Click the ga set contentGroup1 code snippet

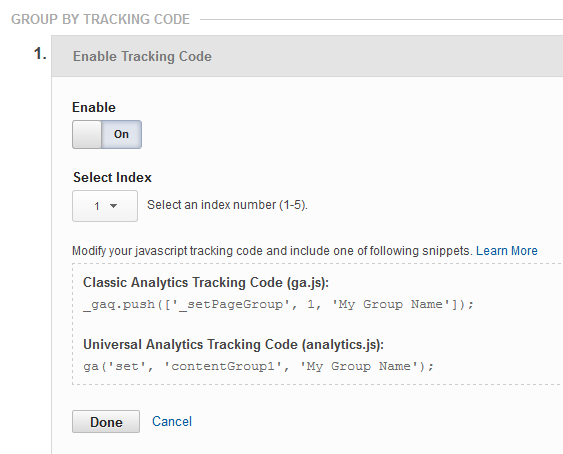click(259, 366)
